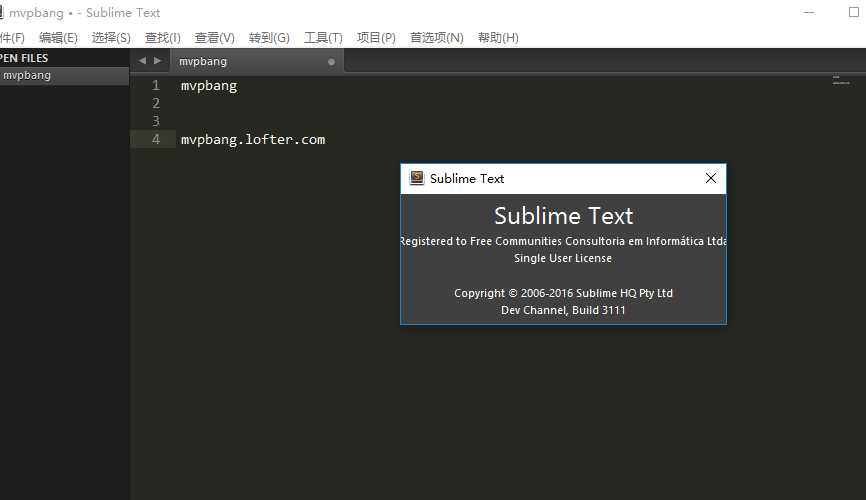
Task: Open the 查看(V) menu
Action: pos(214,38)
